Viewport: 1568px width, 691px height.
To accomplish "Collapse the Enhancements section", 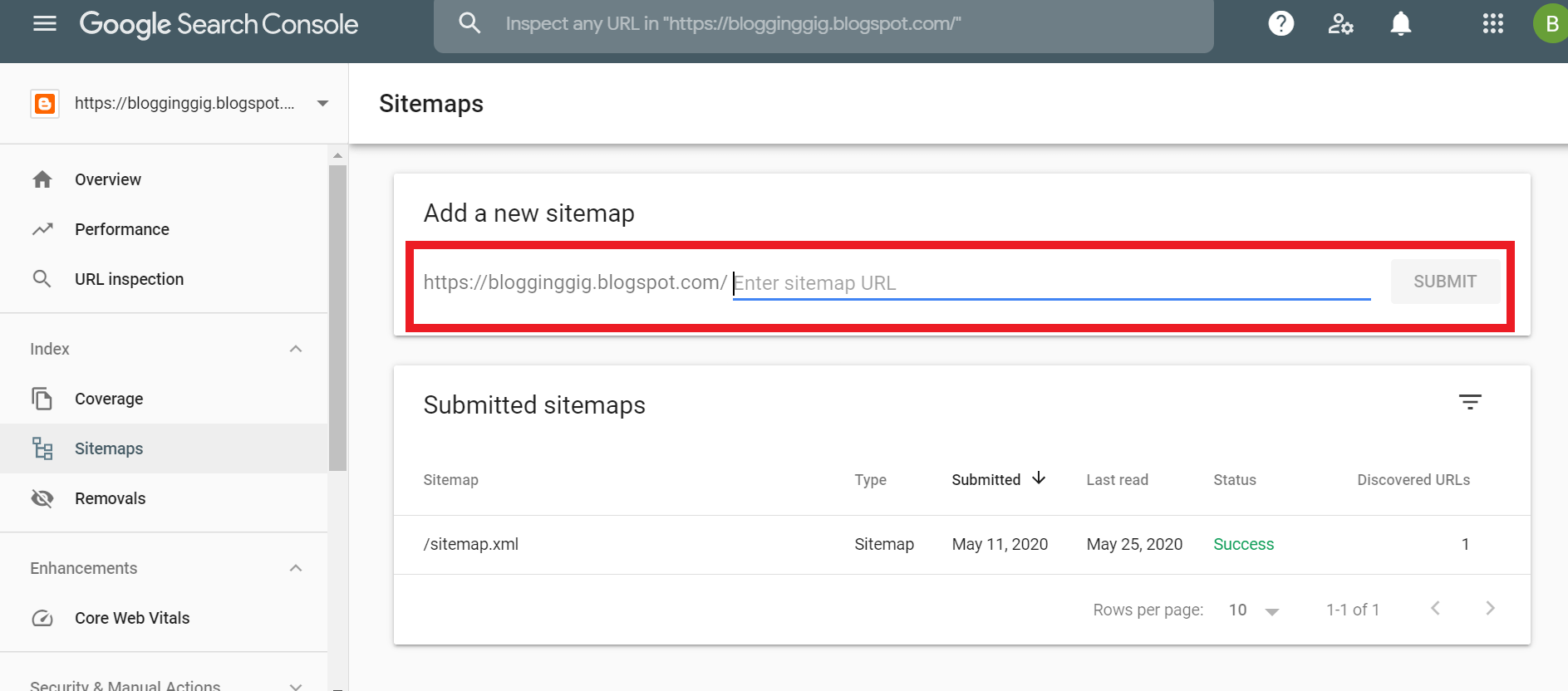I will 296,568.
